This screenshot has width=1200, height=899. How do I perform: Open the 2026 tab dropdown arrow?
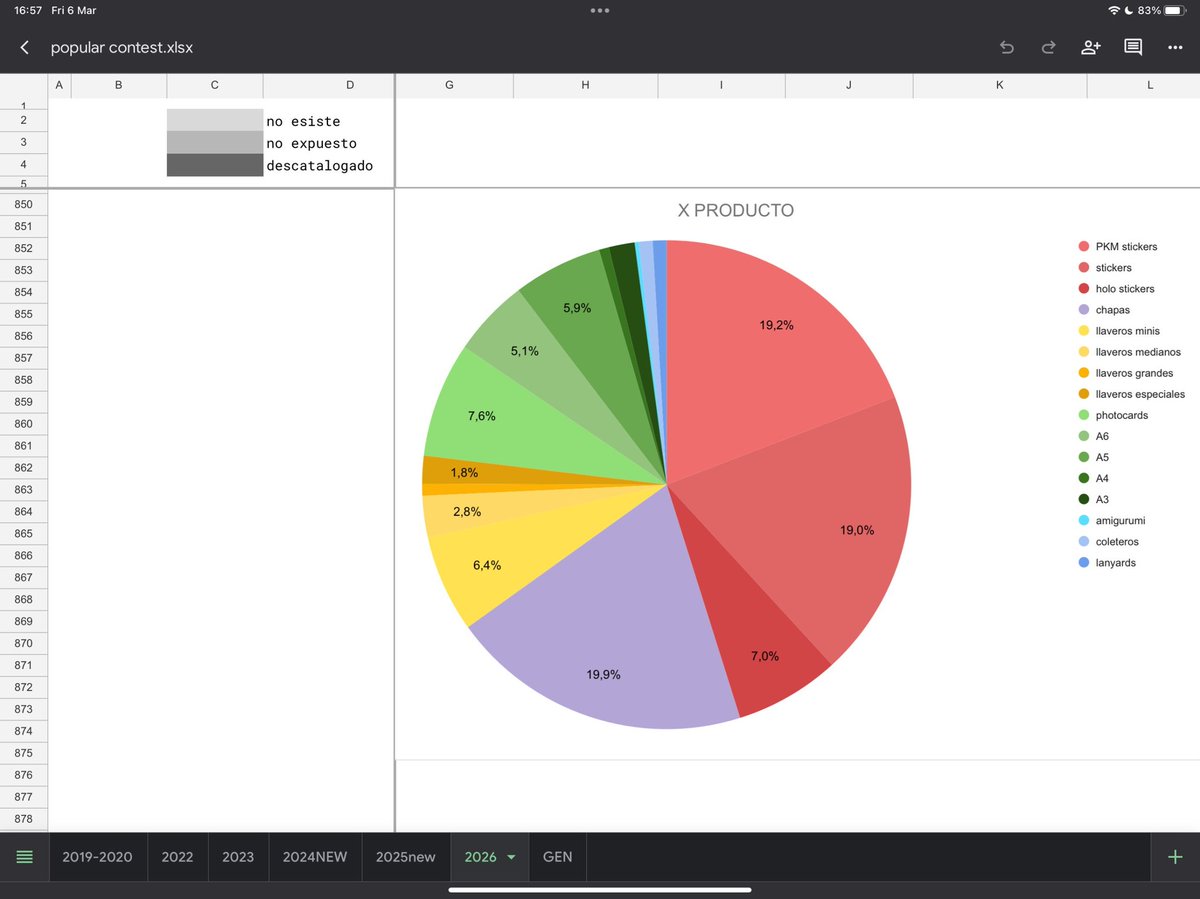(511, 858)
